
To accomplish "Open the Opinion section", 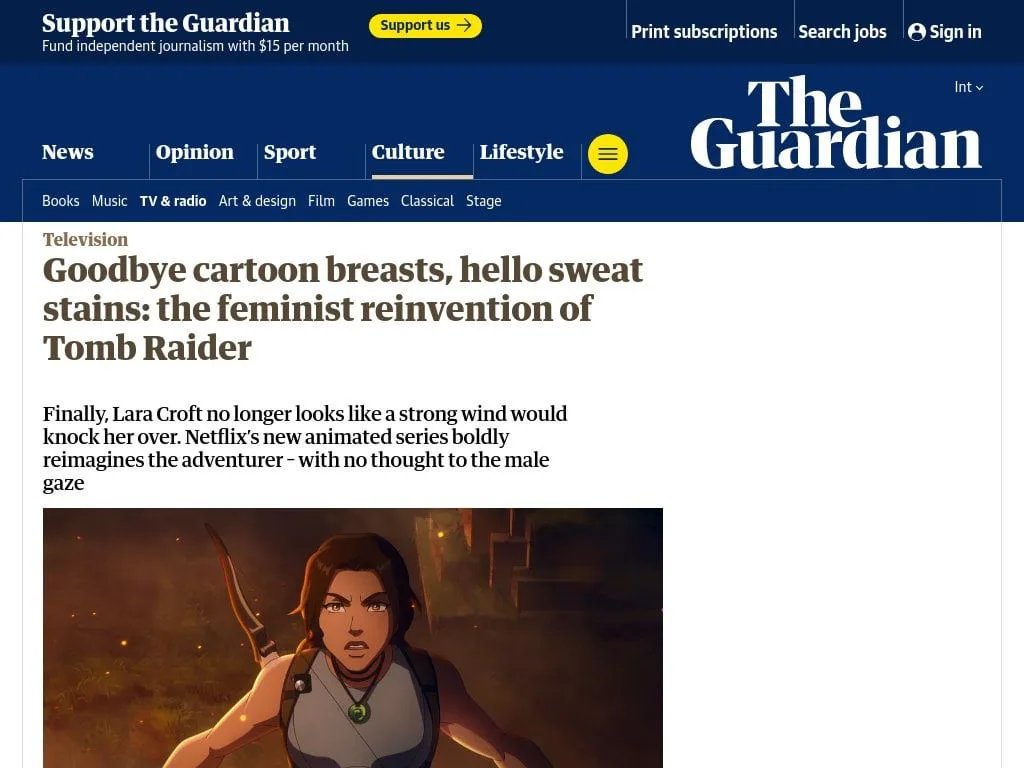I will pos(195,152).
